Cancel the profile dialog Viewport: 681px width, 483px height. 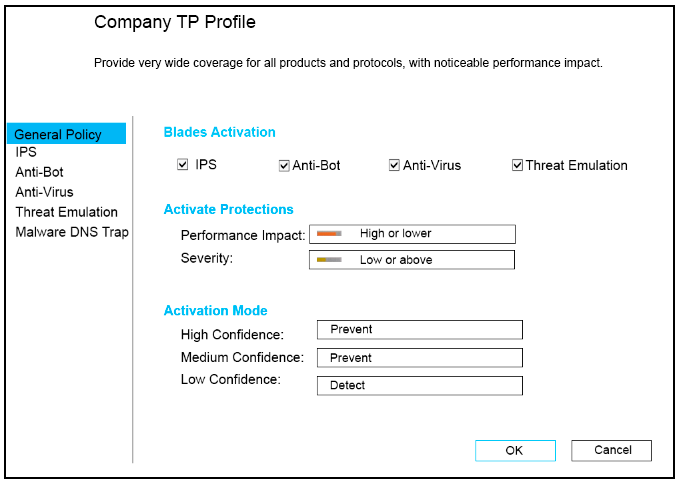pyautogui.click(x=612, y=450)
